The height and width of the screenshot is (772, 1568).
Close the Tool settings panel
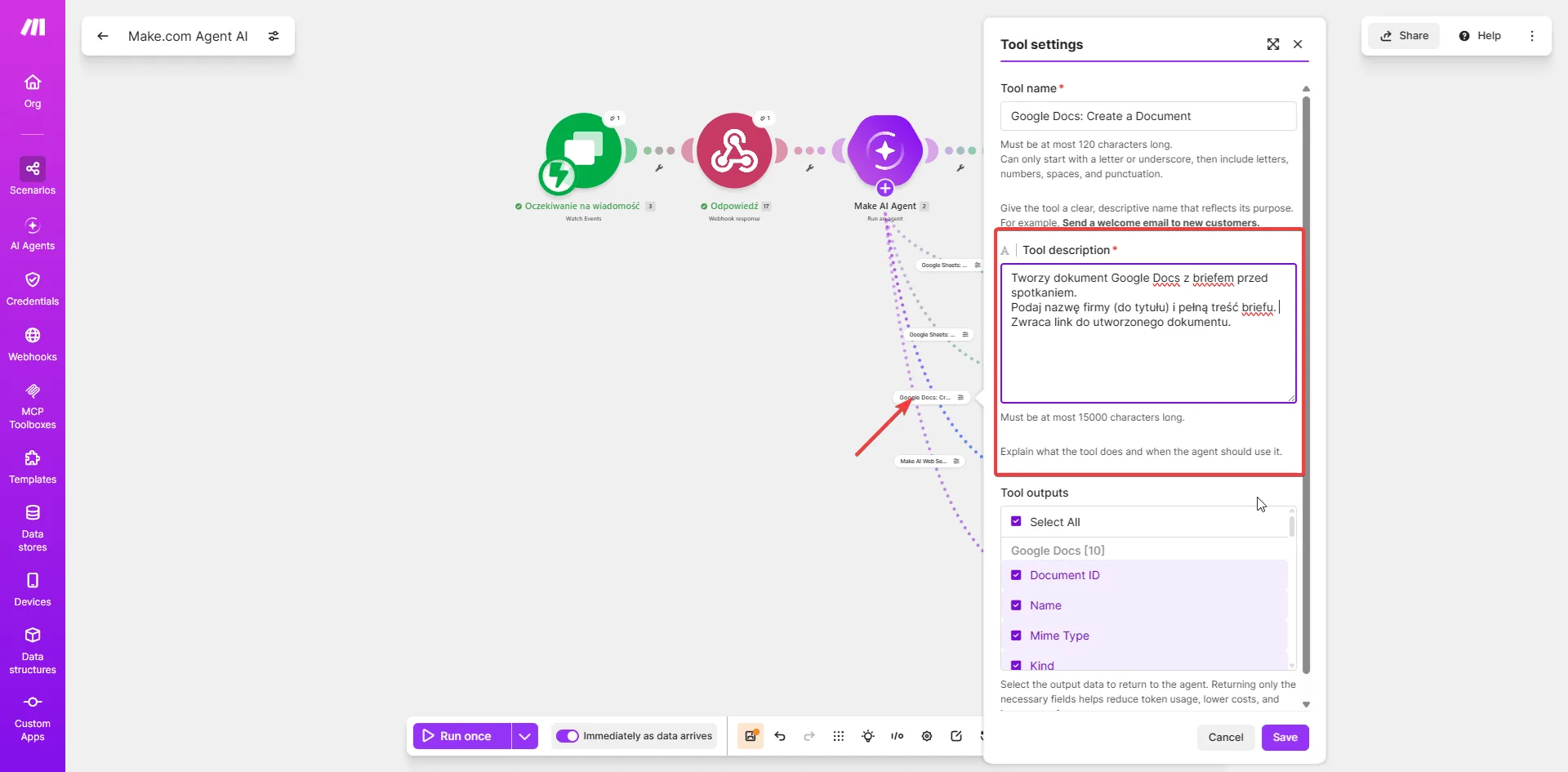1298,44
